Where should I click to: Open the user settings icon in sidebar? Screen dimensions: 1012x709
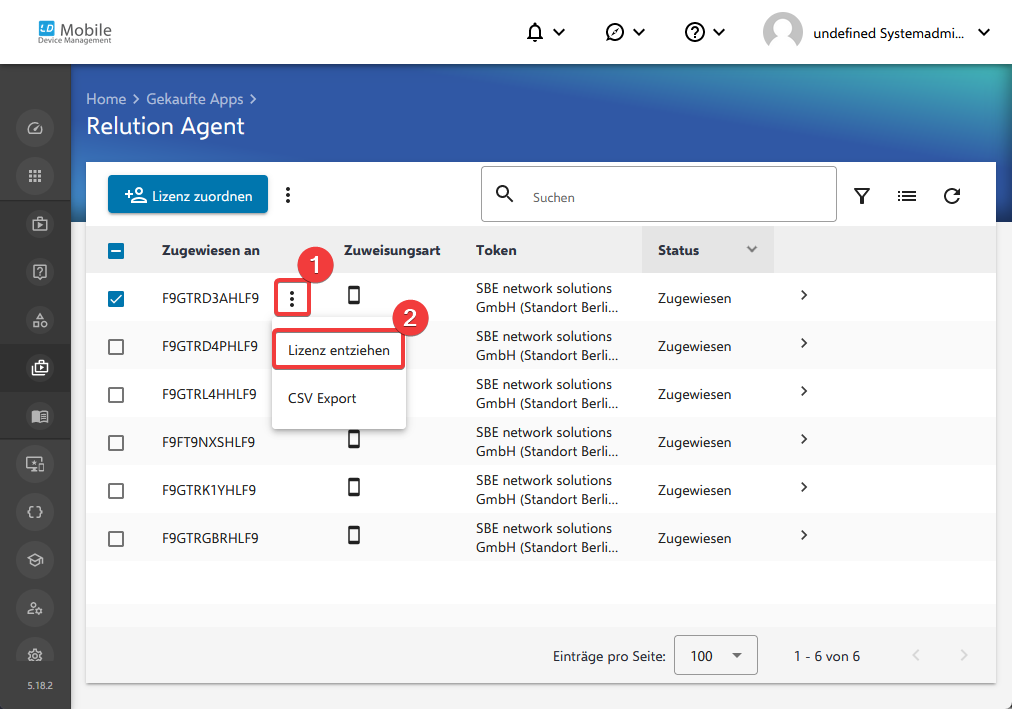(x=35, y=608)
